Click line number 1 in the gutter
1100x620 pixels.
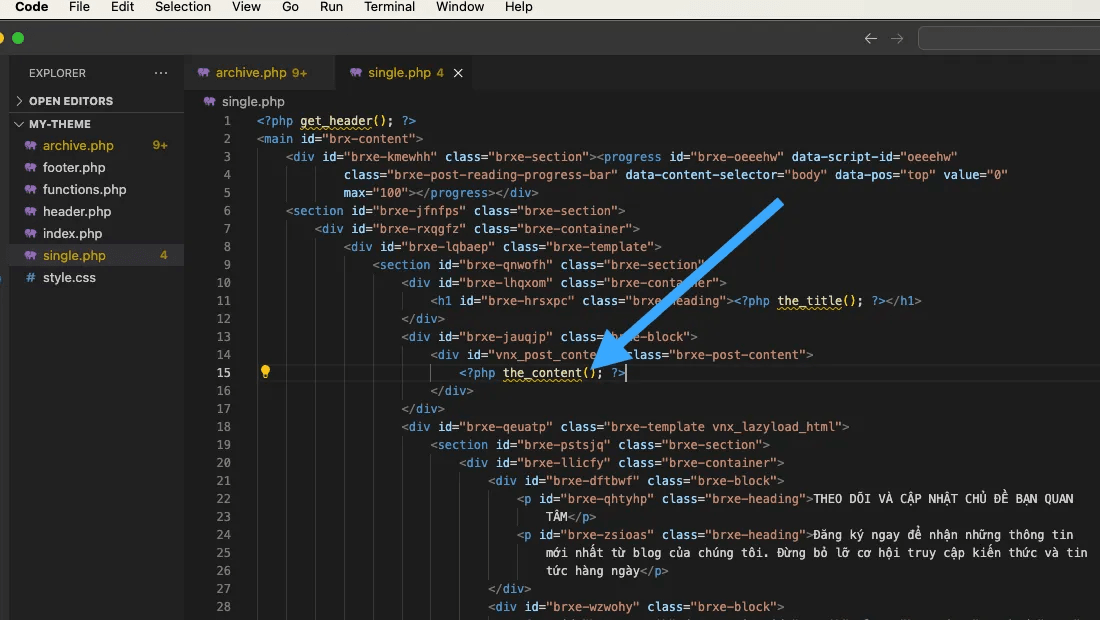tap(227, 121)
